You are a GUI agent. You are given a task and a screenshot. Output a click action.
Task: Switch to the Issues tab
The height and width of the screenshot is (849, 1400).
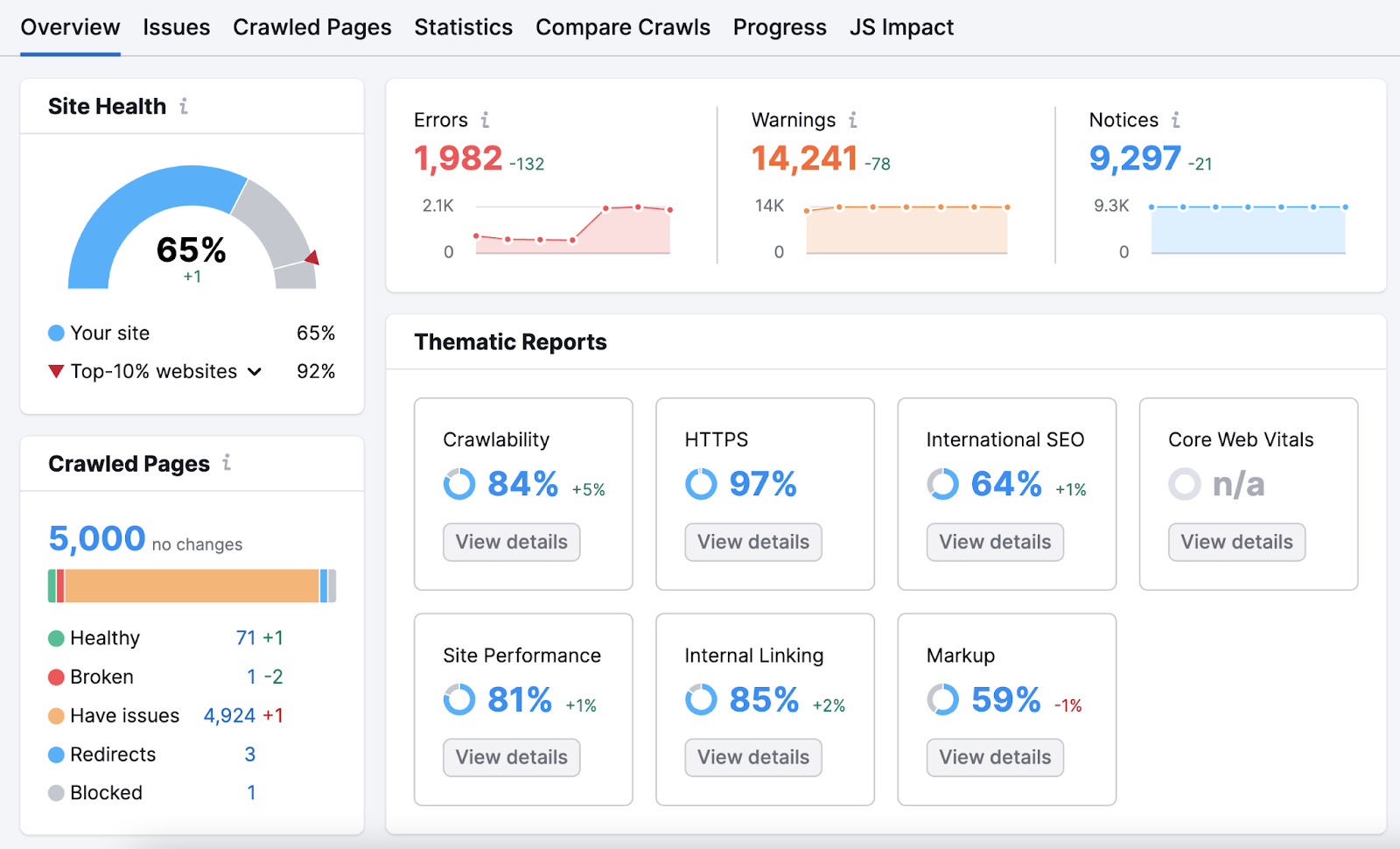[x=176, y=26]
